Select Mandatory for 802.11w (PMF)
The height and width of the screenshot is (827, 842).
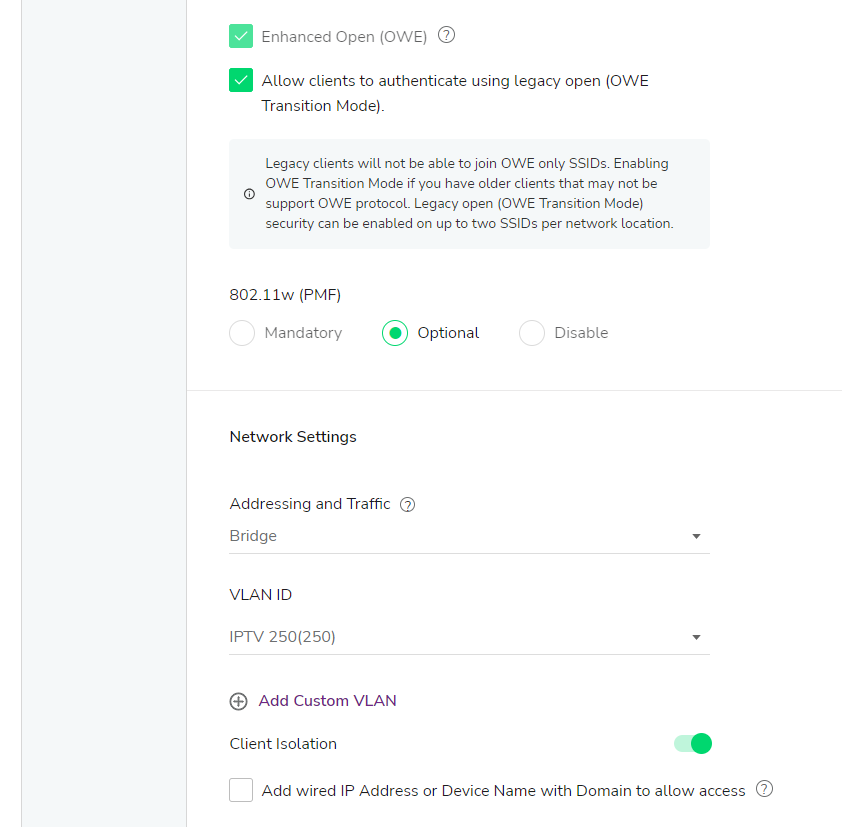point(241,333)
